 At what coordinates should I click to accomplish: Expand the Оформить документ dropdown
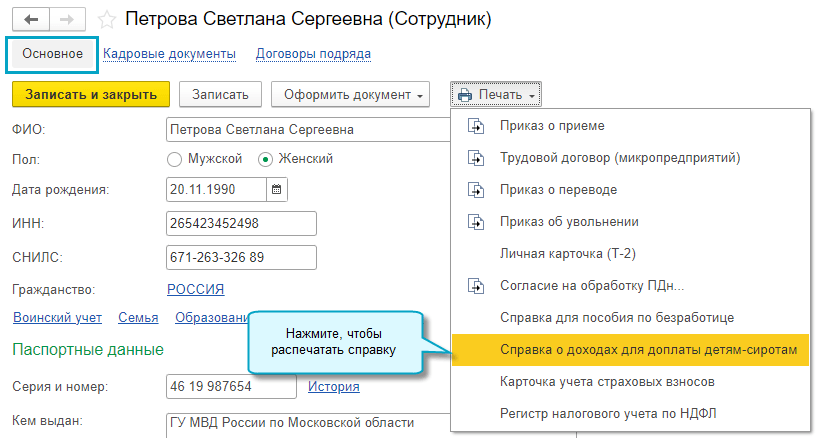pyautogui.click(x=350, y=95)
